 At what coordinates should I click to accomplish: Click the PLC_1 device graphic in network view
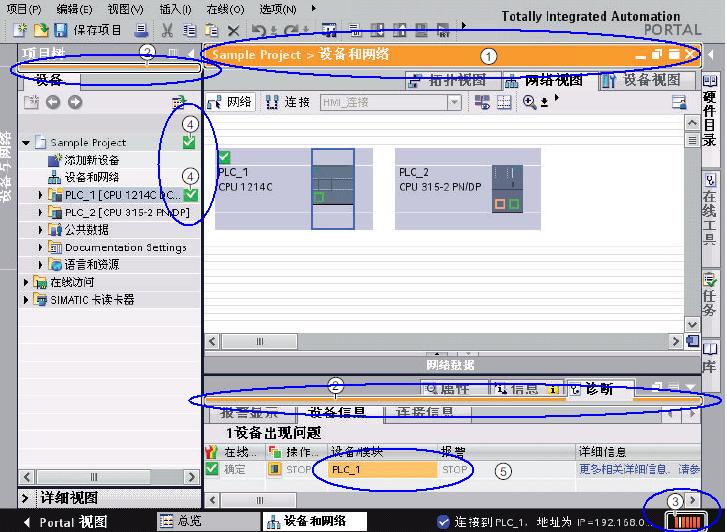(333, 189)
